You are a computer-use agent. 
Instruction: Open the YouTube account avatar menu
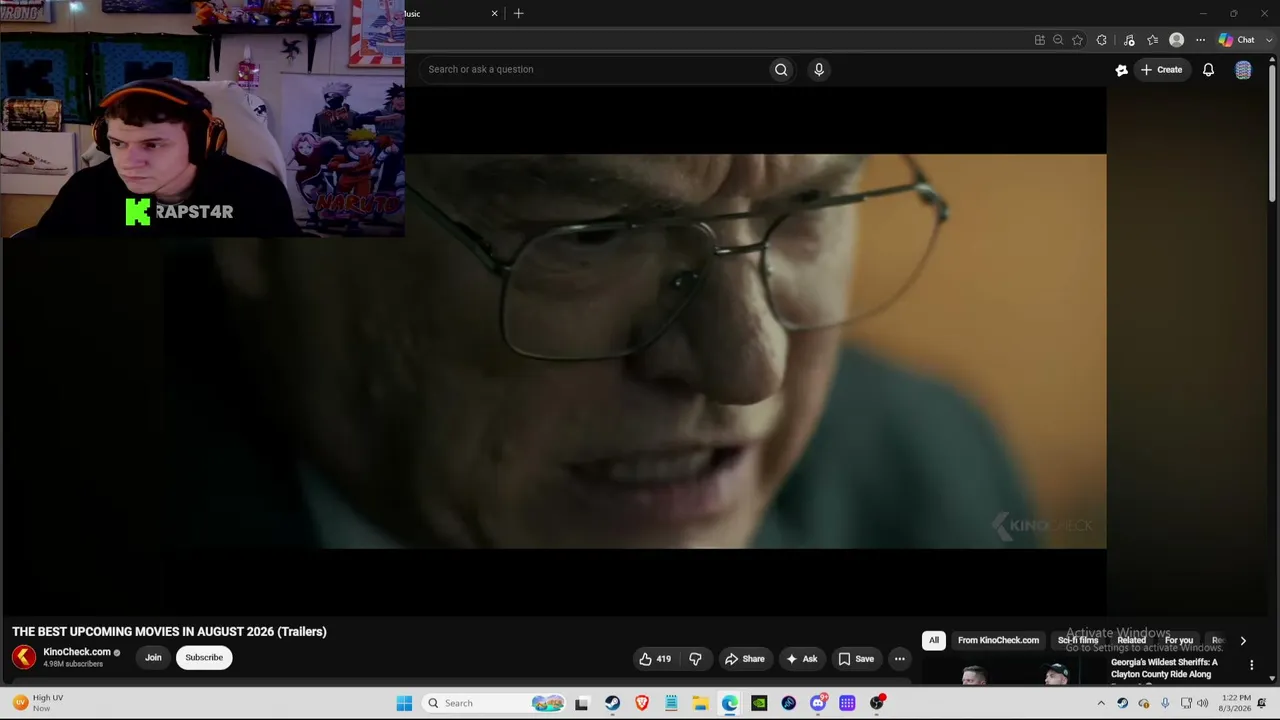coord(1243,69)
